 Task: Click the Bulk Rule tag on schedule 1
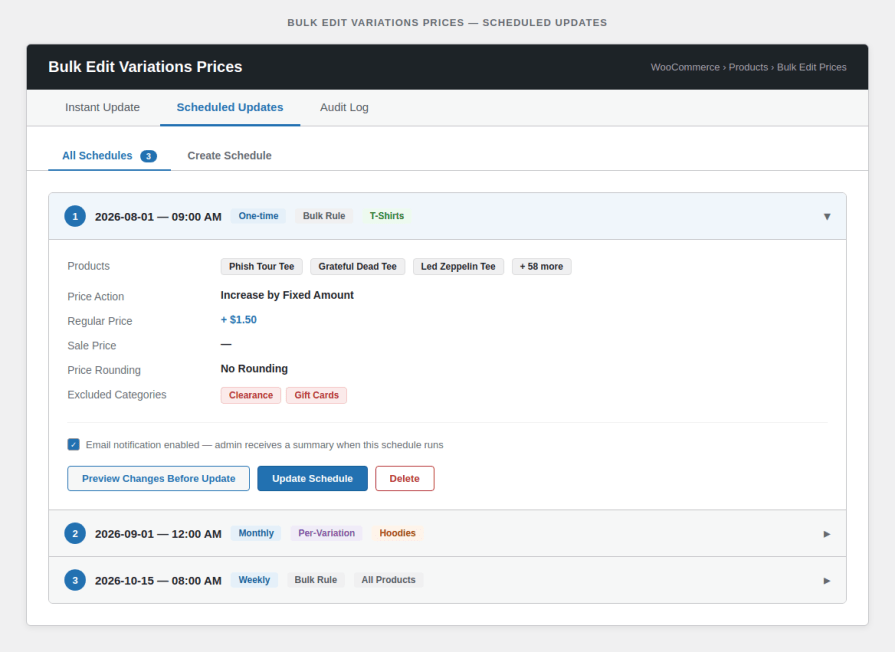click(x=324, y=216)
